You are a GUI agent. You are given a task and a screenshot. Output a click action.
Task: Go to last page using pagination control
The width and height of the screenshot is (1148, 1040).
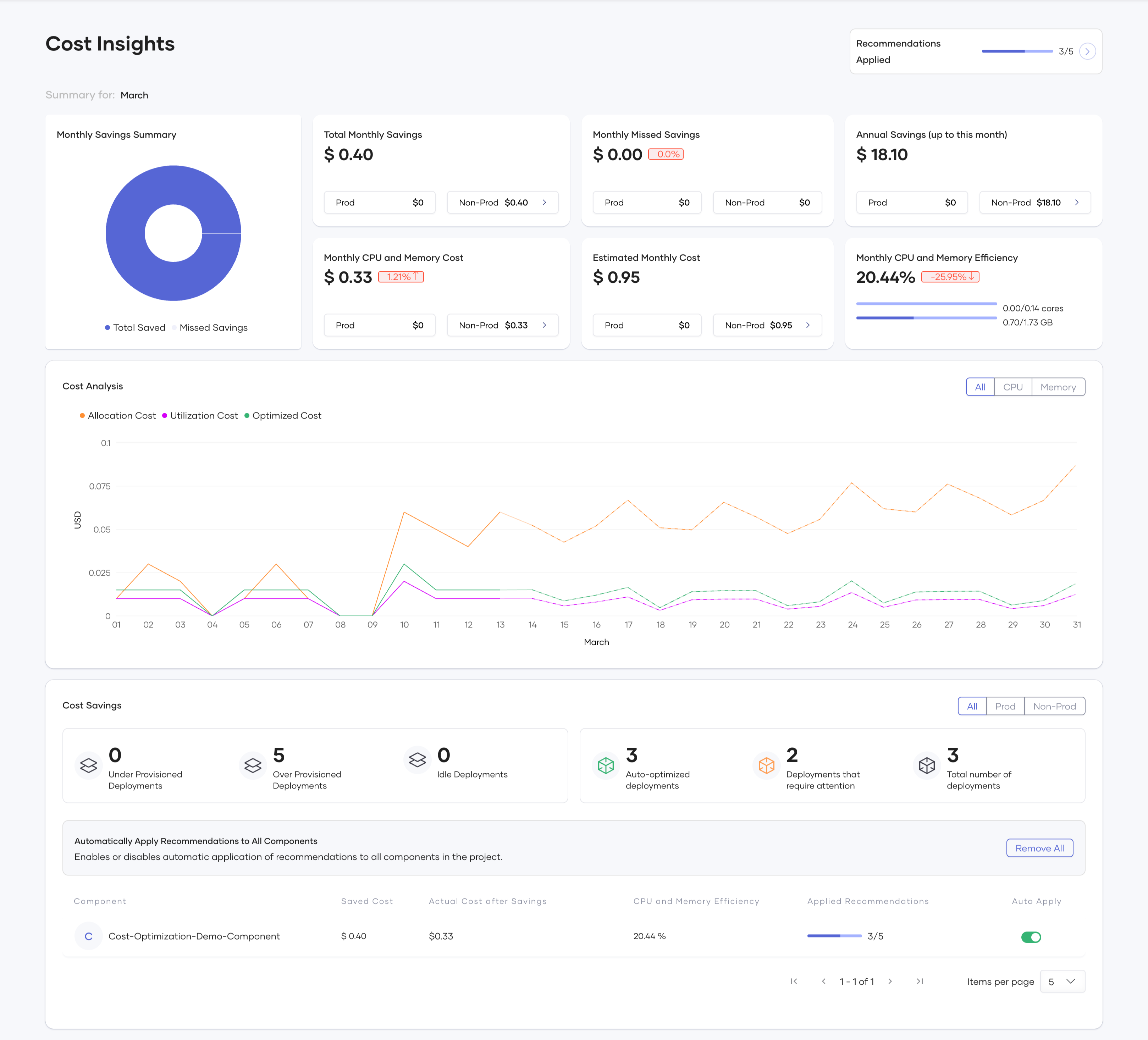(920, 981)
